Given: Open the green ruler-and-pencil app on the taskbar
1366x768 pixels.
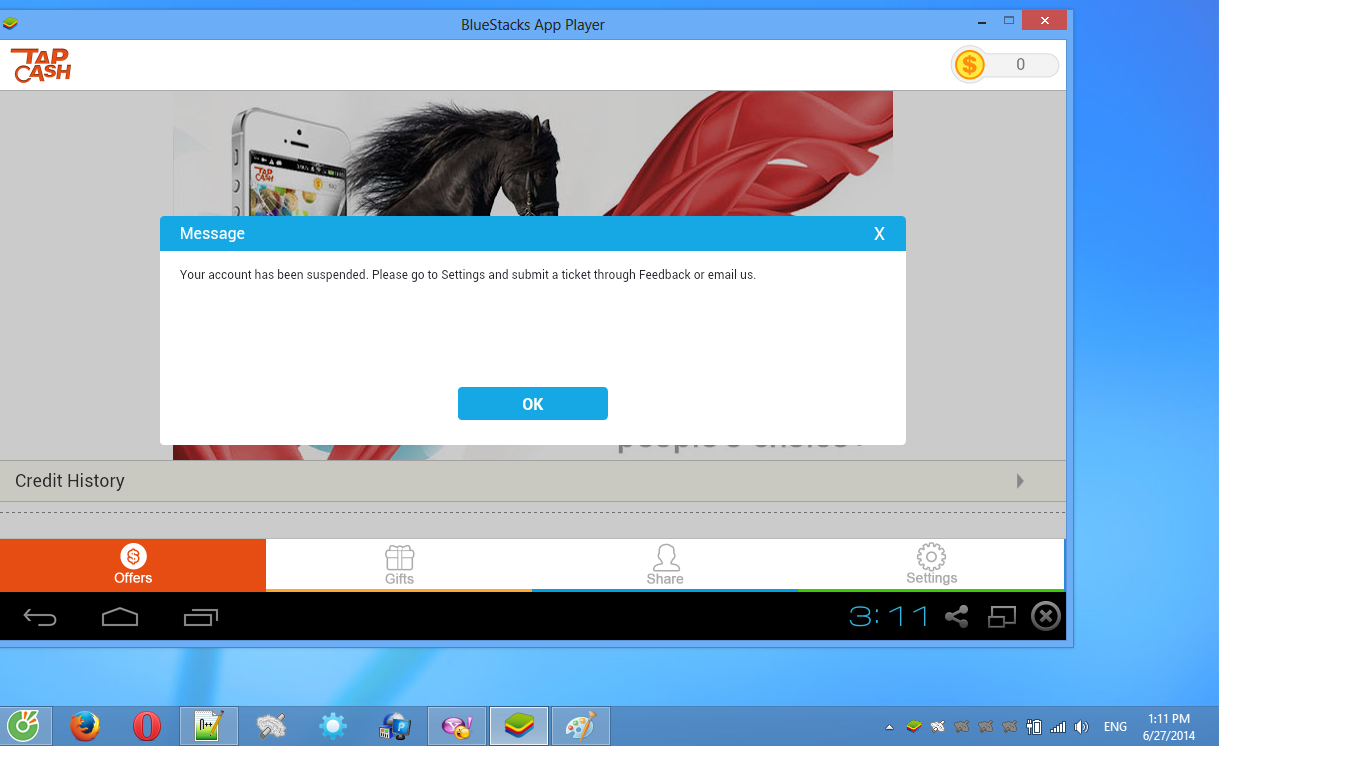Looking at the screenshot, I should point(209,727).
